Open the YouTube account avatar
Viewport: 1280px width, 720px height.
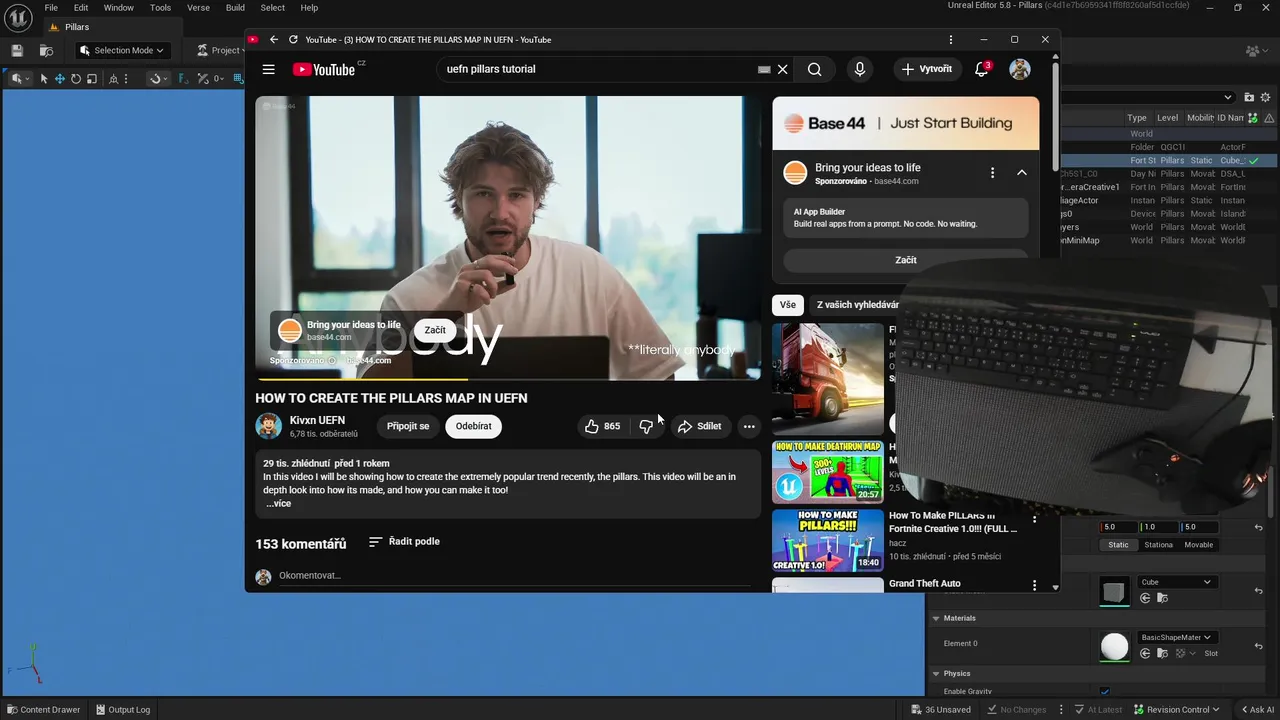pos(1020,69)
